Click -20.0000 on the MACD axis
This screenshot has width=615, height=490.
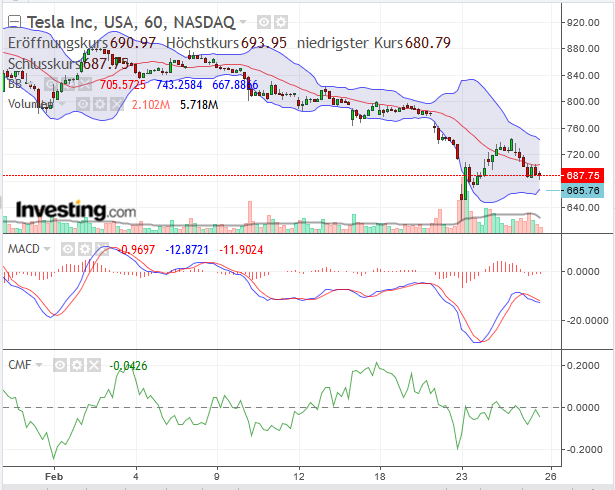[x=587, y=321]
